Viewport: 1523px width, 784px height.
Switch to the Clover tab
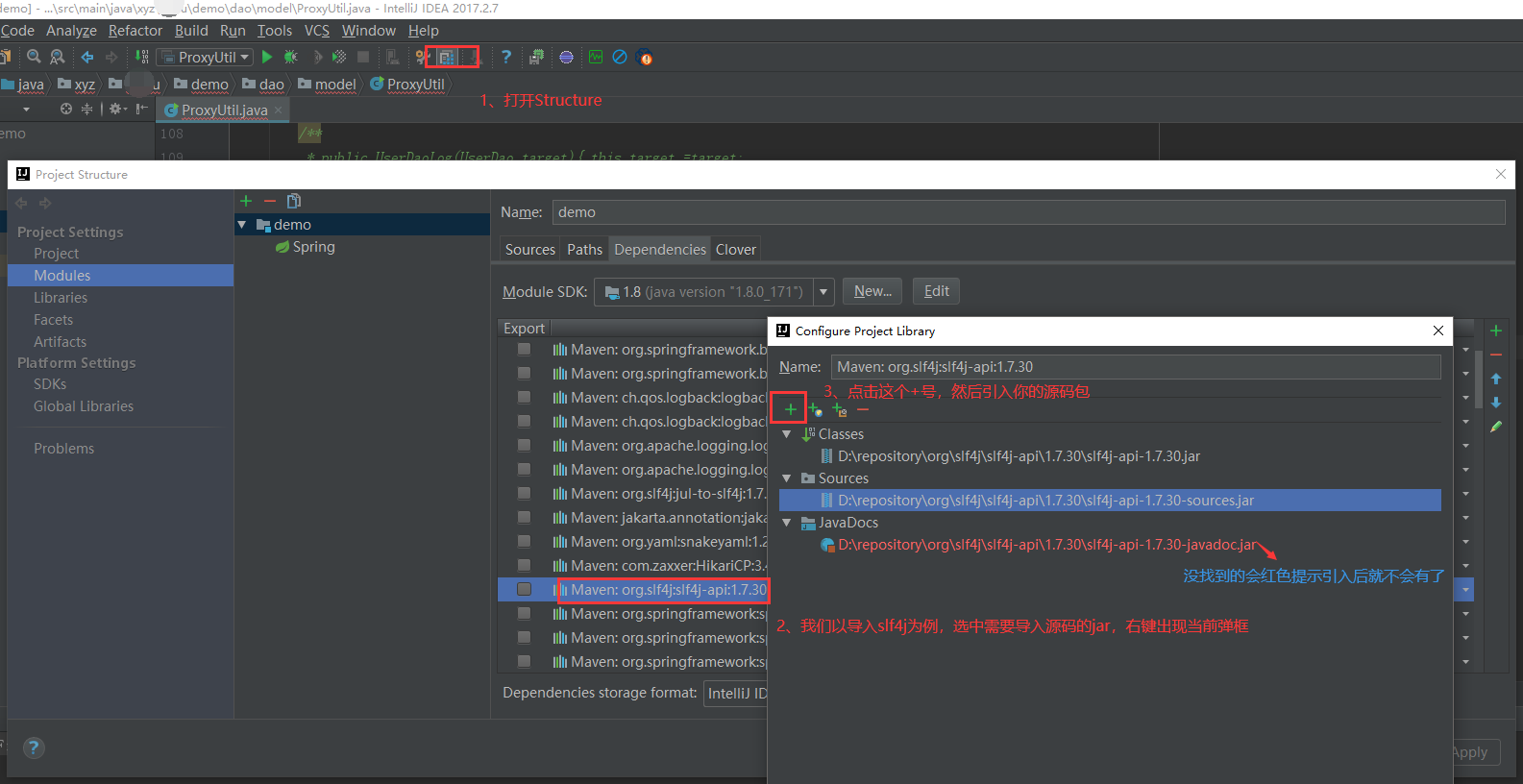[736, 250]
